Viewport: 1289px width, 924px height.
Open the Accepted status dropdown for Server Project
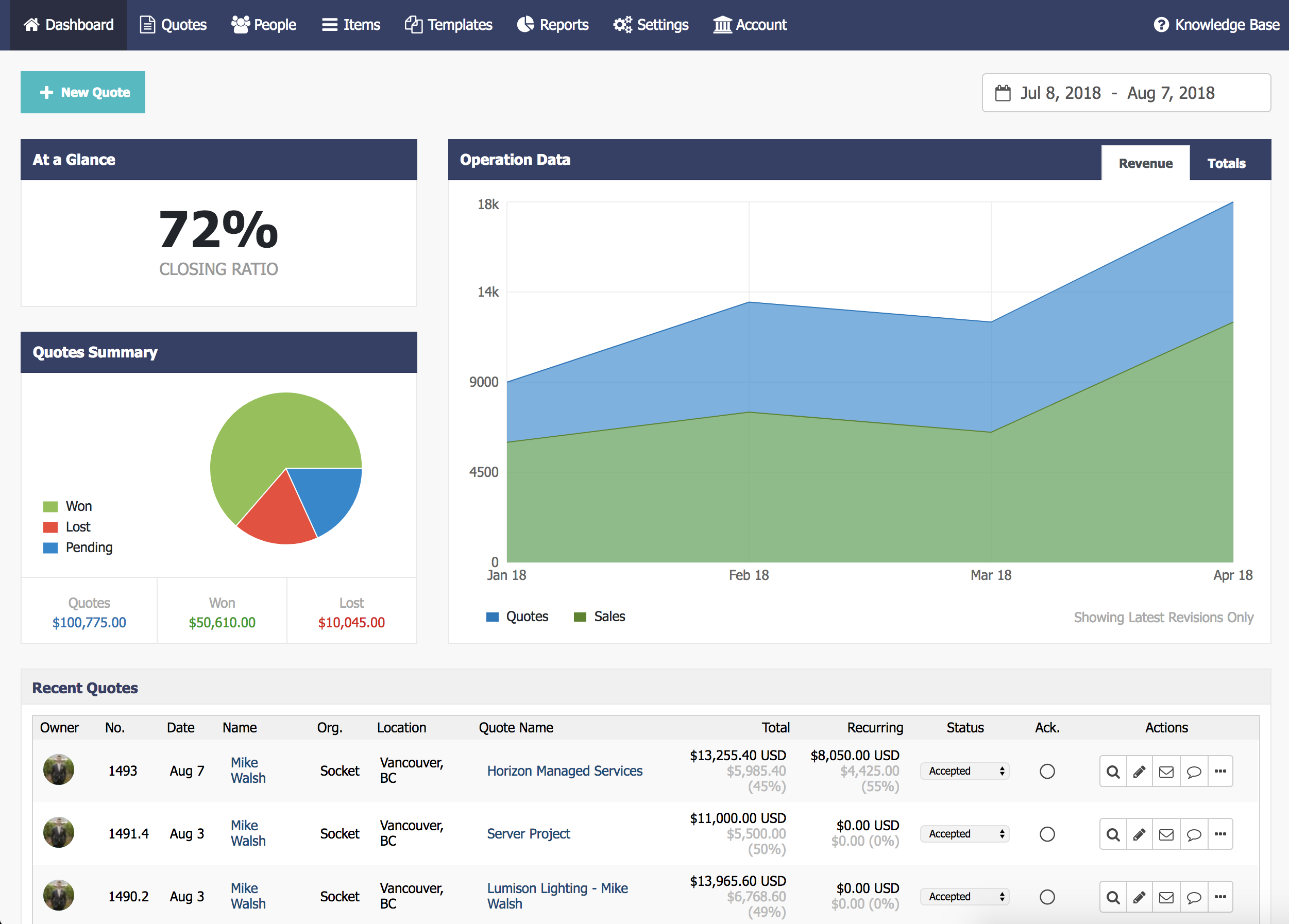(964, 834)
